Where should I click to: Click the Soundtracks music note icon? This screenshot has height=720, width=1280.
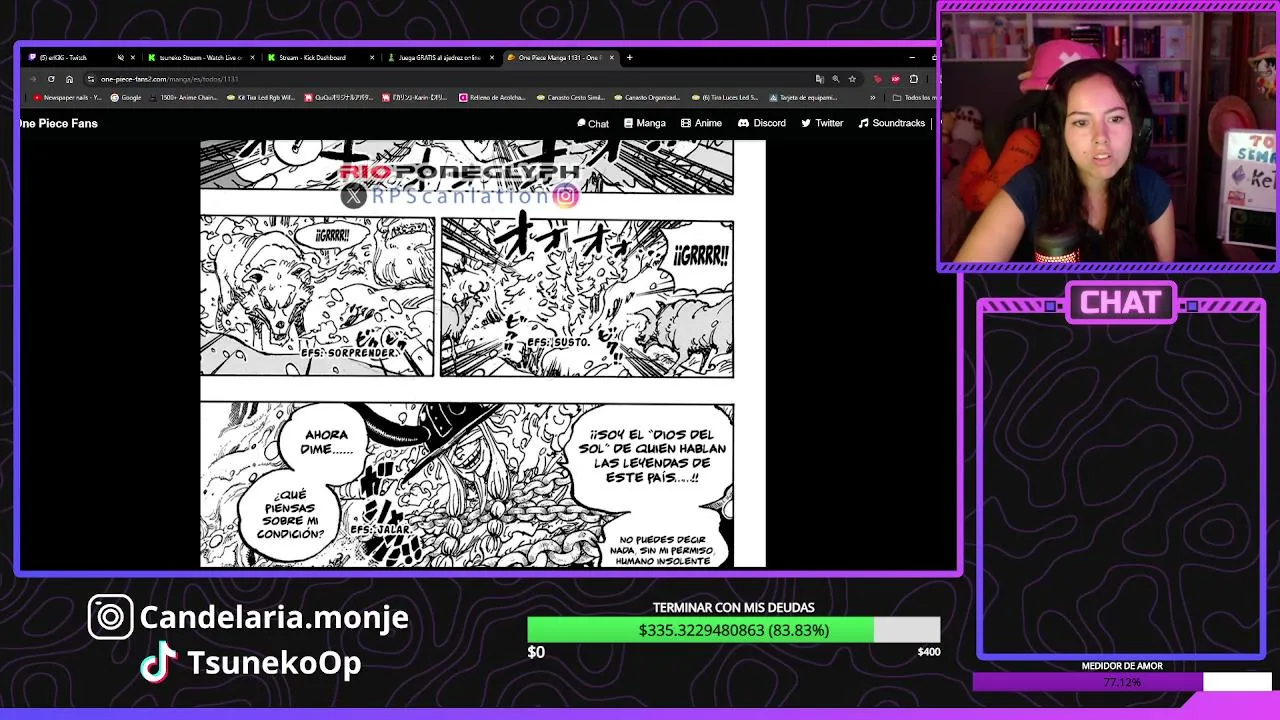pos(863,123)
